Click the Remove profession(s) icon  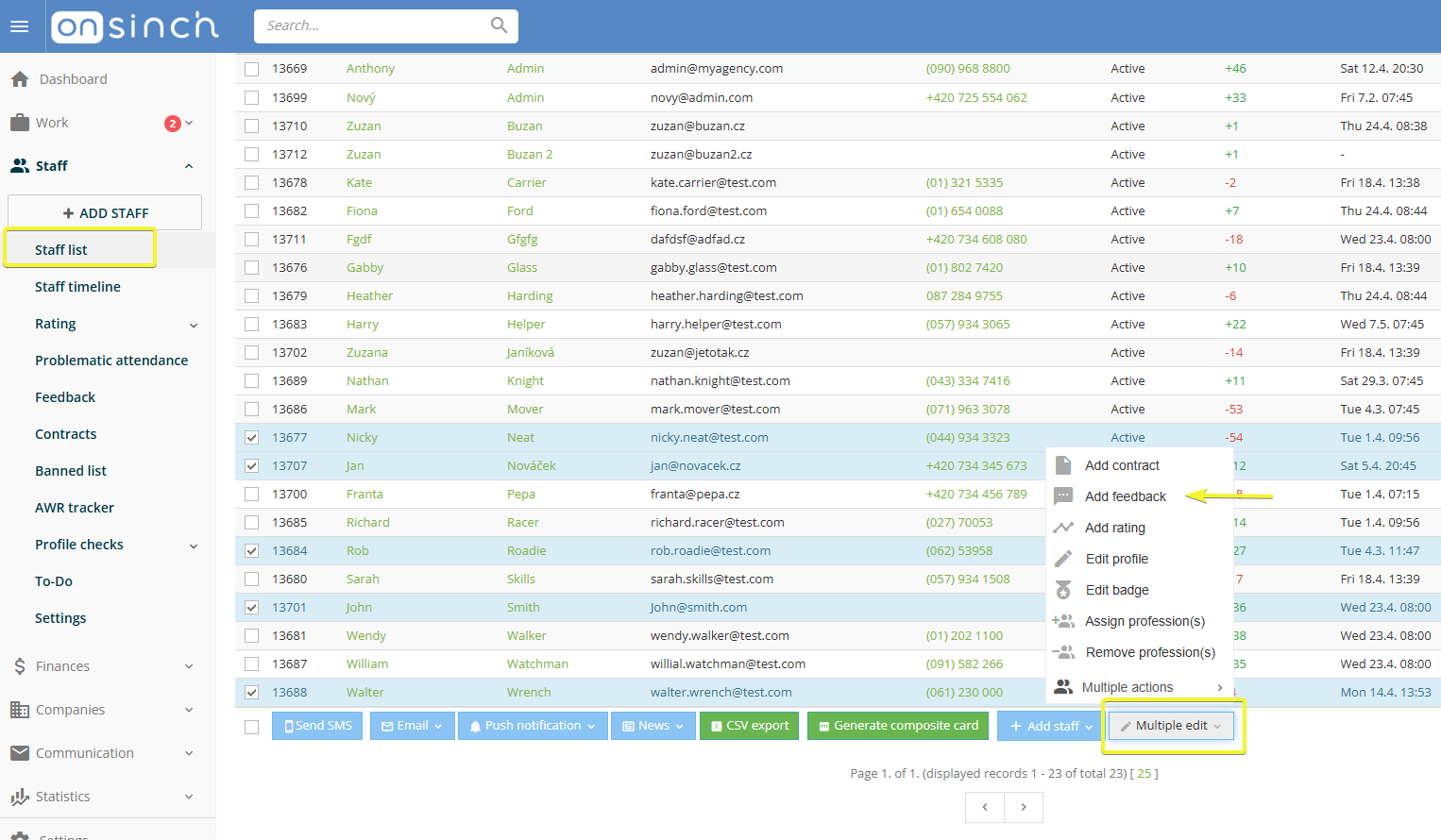click(1063, 652)
